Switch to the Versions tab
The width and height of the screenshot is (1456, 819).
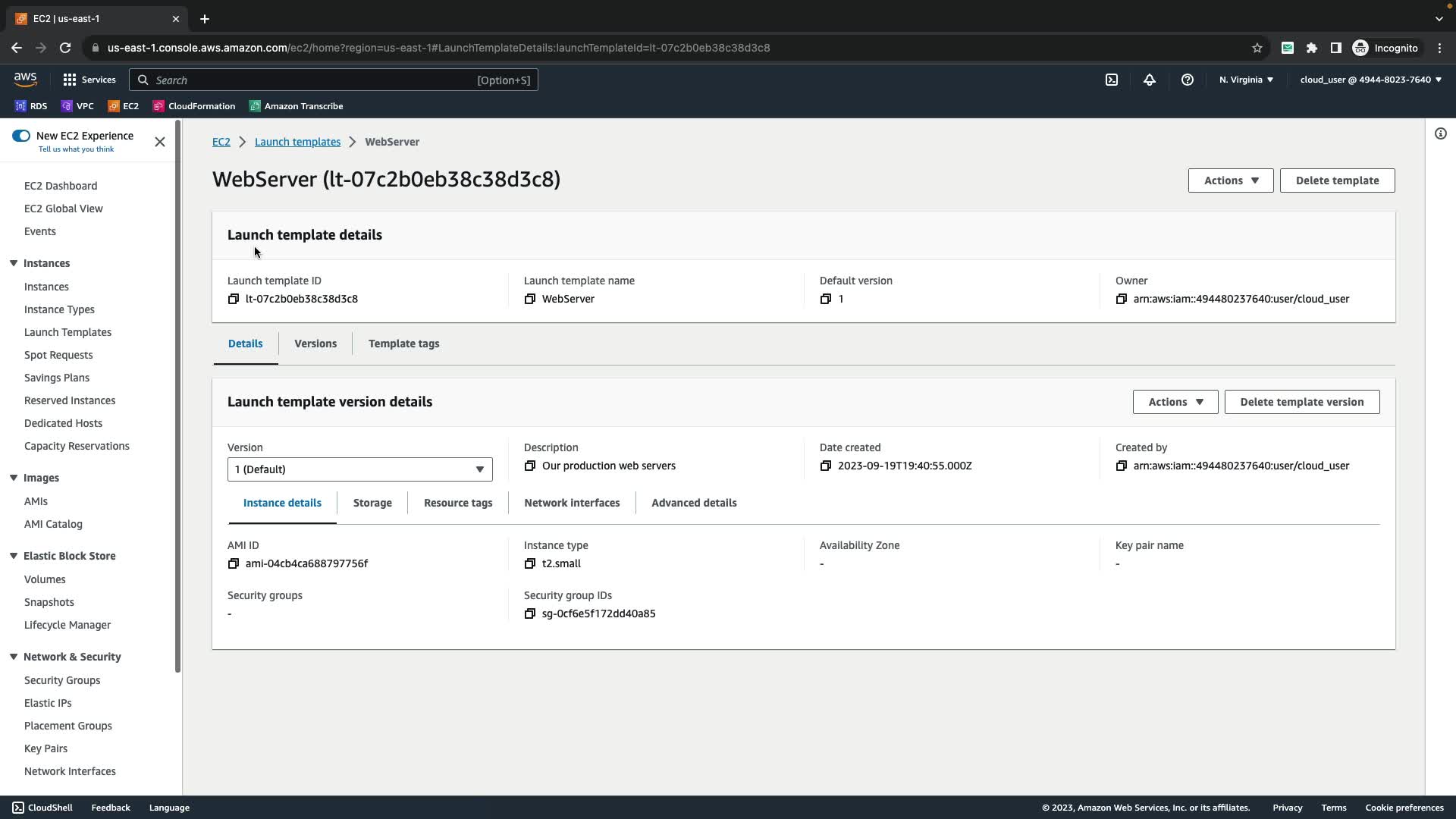point(315,344)
